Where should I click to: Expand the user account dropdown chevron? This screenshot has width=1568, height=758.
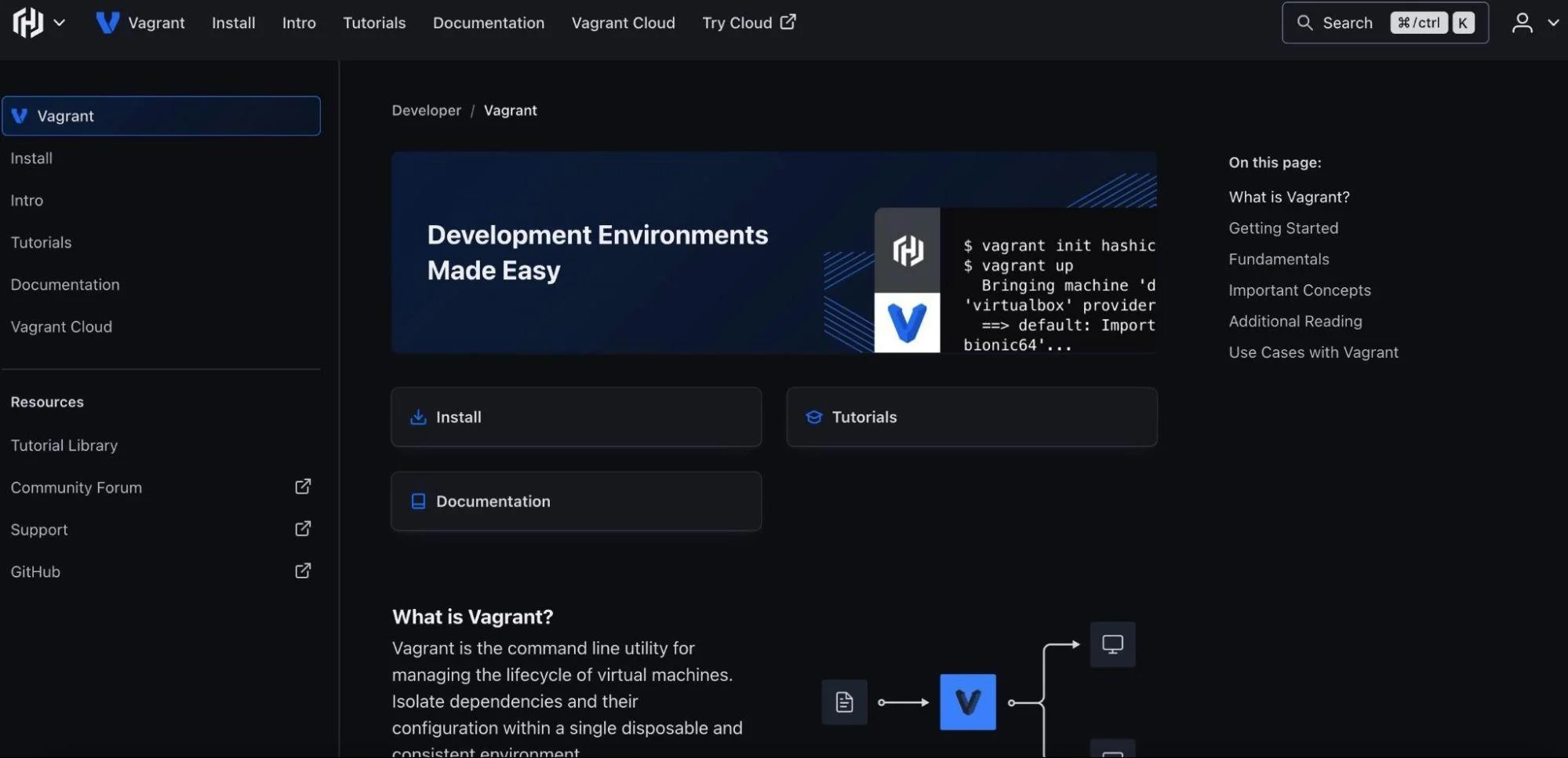coord(1553,23)
